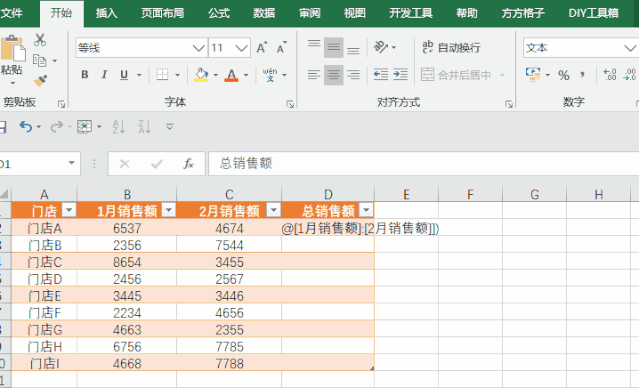
Task: Toggle Underline formatting
Action: coord(124,75)
